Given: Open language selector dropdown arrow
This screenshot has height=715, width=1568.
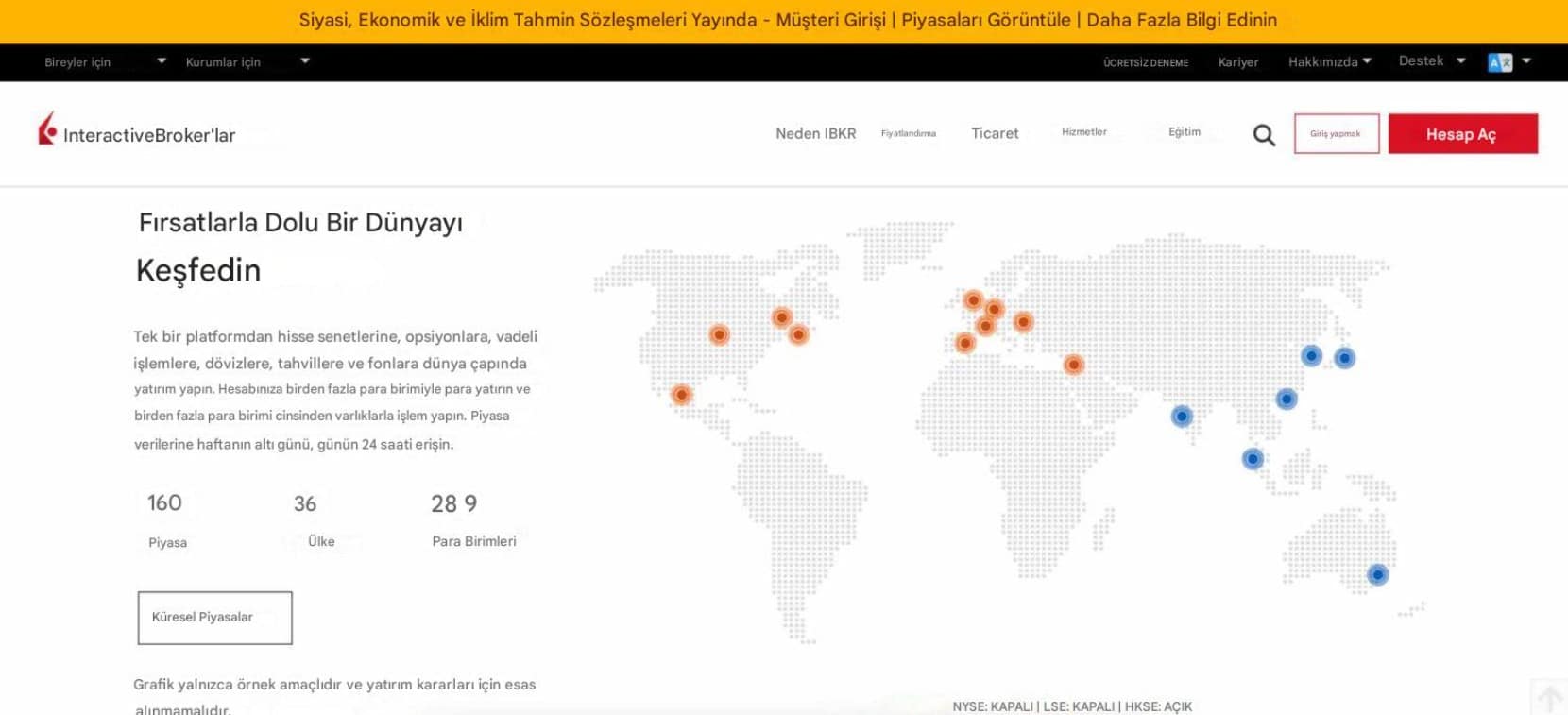Looking at the screenshot, I should click(1526, 61).
